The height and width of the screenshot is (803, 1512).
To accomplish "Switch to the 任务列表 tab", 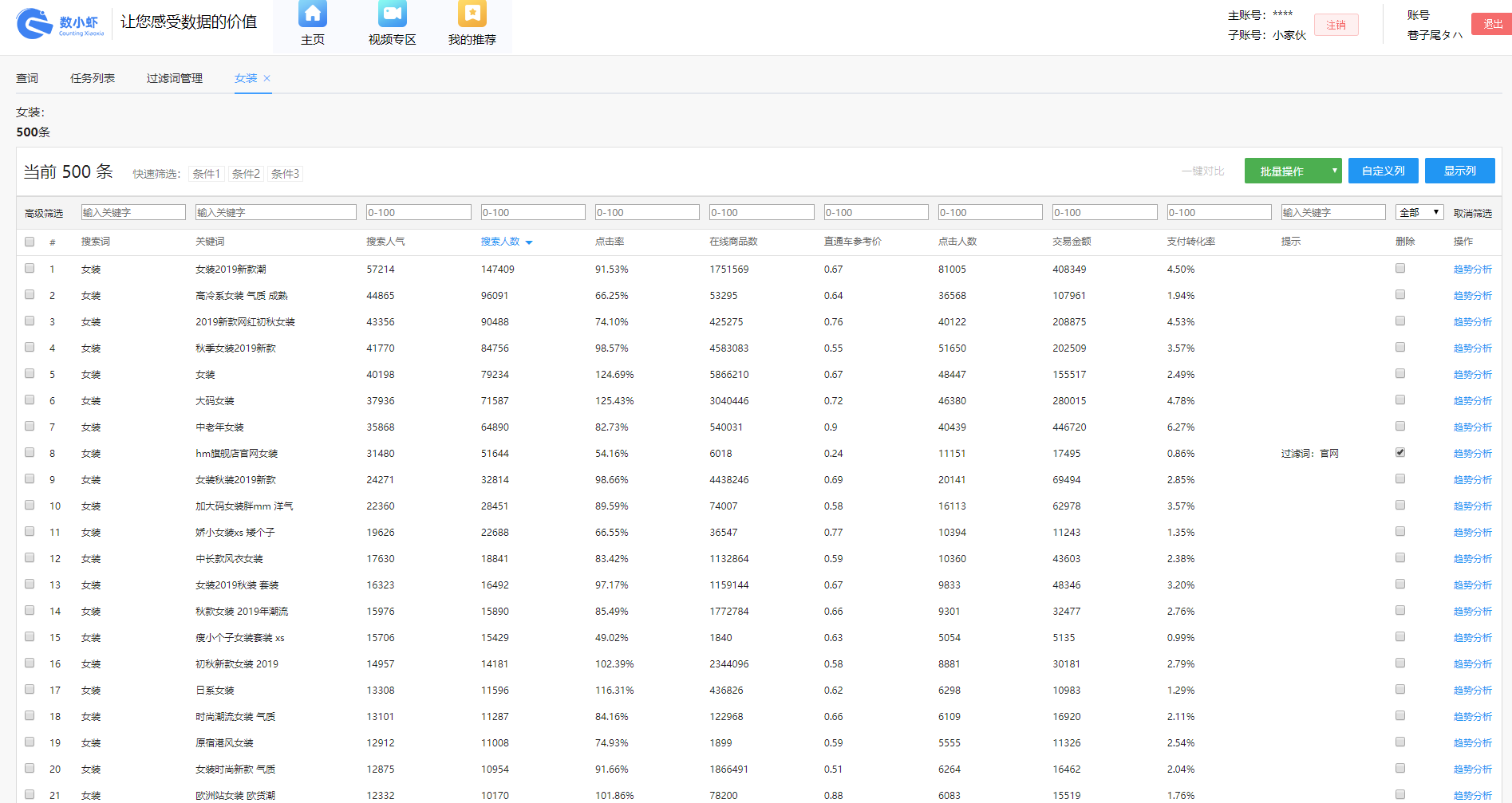I will pyautogui.click(x=93, y=78).
